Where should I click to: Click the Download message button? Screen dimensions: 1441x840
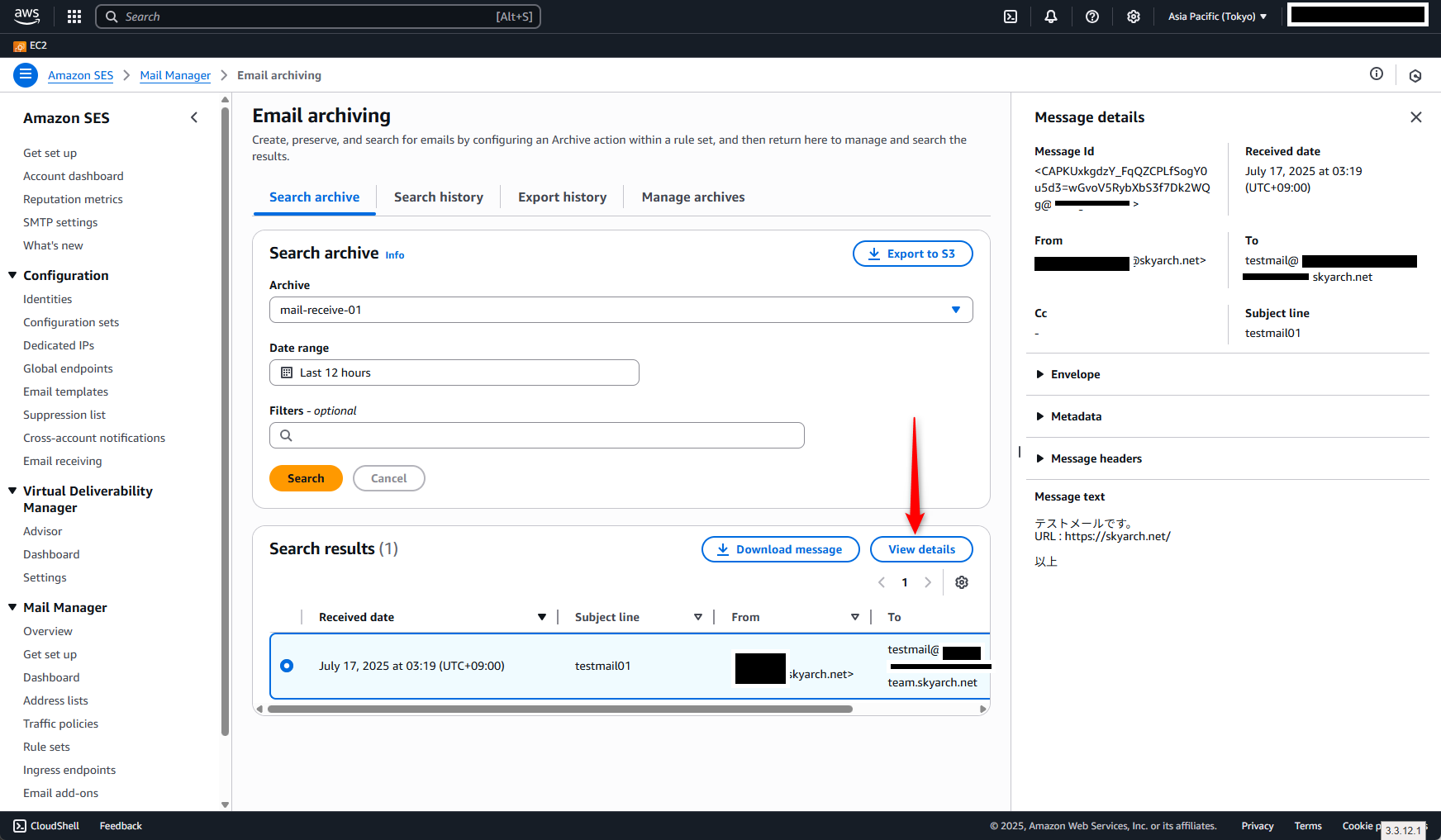coord(780,549)
